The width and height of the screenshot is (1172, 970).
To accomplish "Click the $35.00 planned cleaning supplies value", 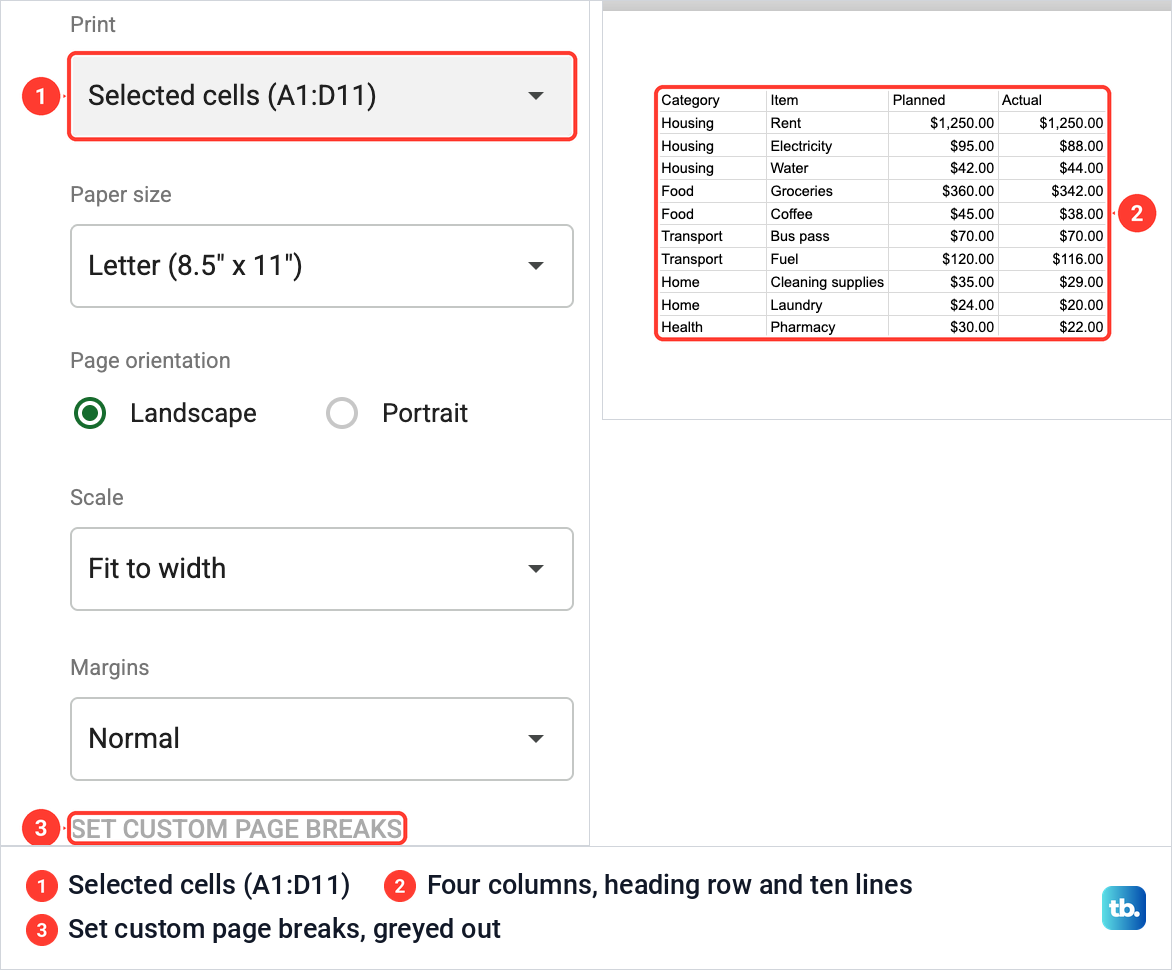I will tap(972, 282).
